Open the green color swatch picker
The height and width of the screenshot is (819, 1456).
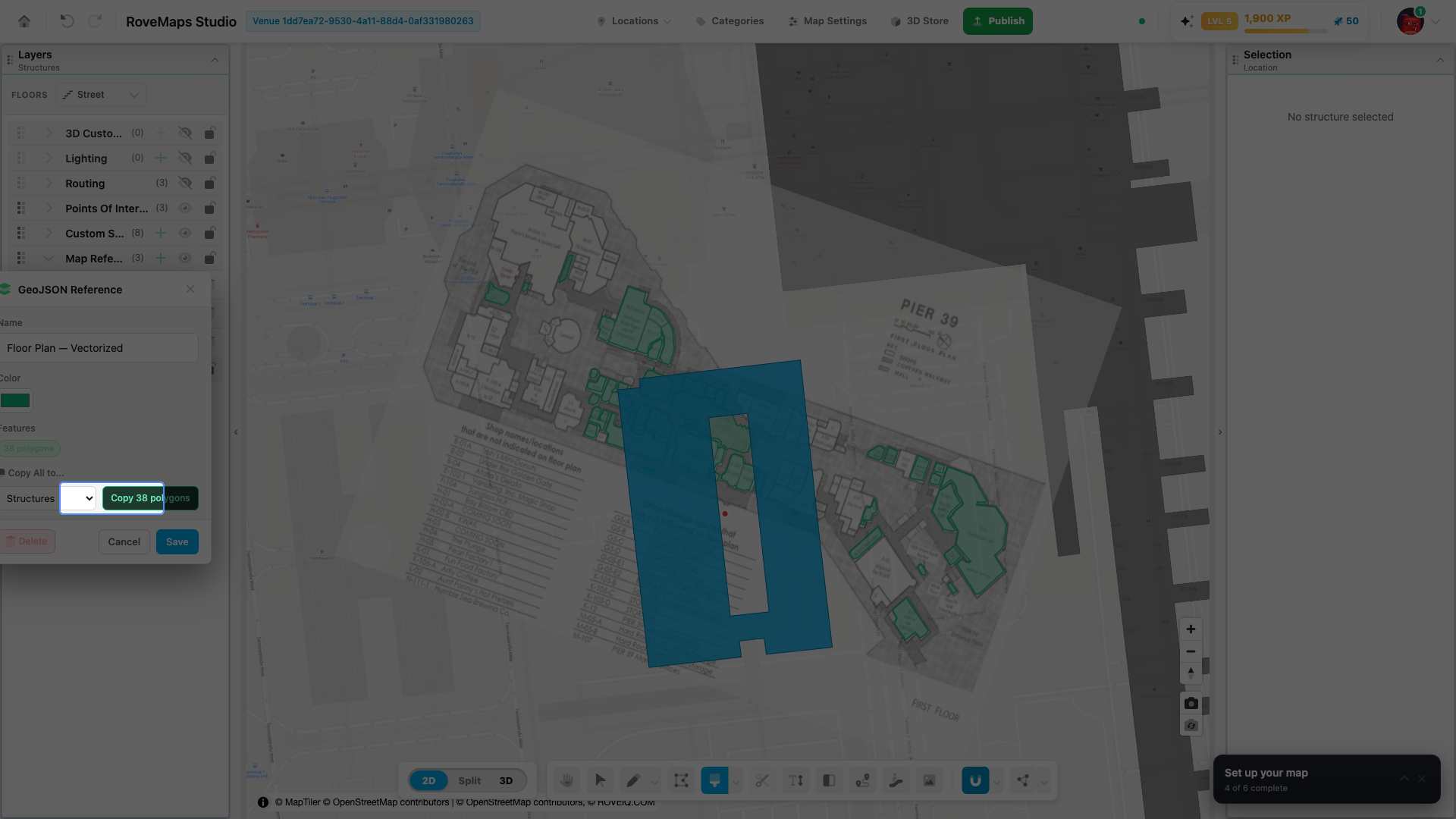(x=15, y=400)
